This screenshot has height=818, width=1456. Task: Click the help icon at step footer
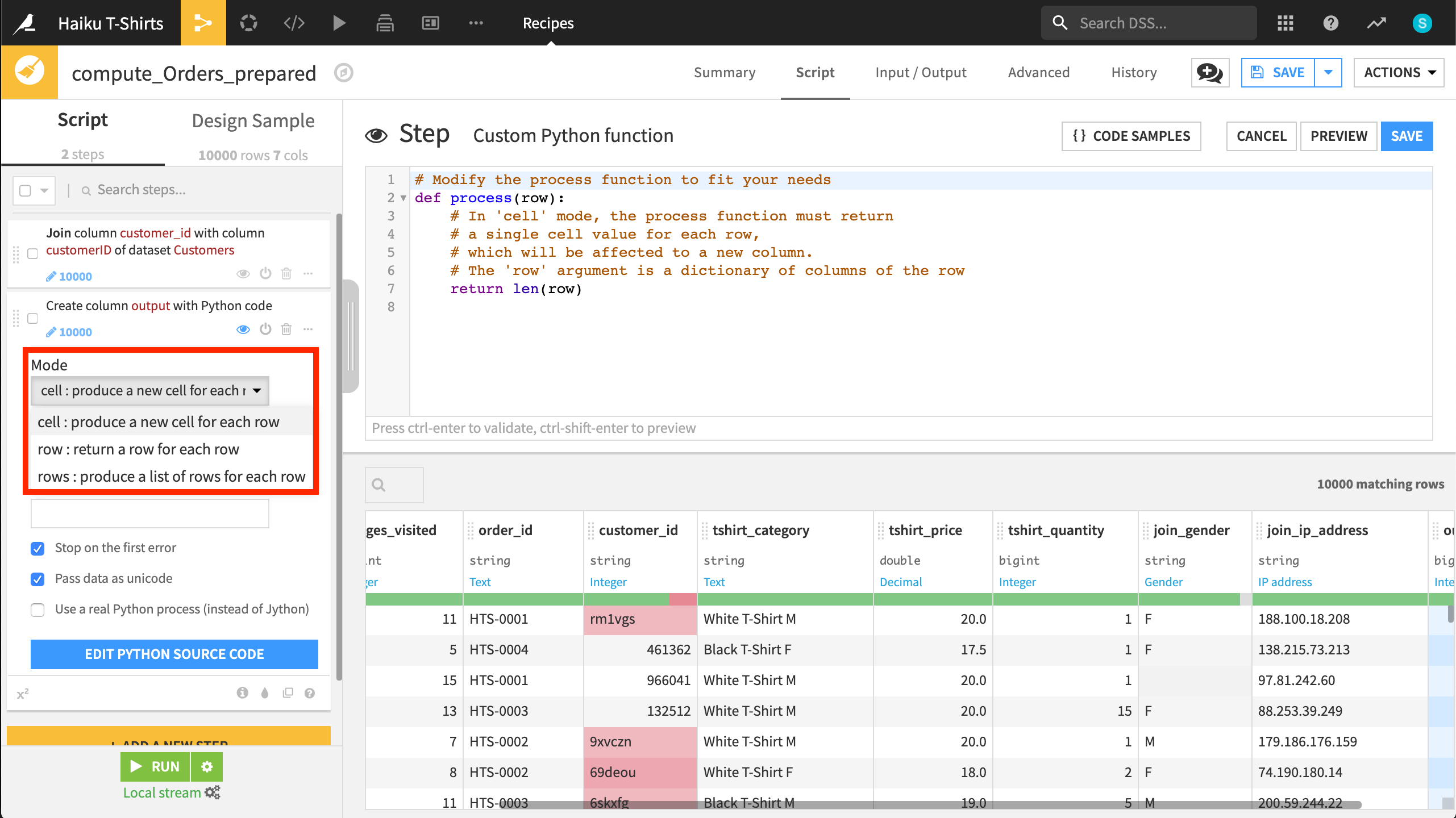[310, 692]
